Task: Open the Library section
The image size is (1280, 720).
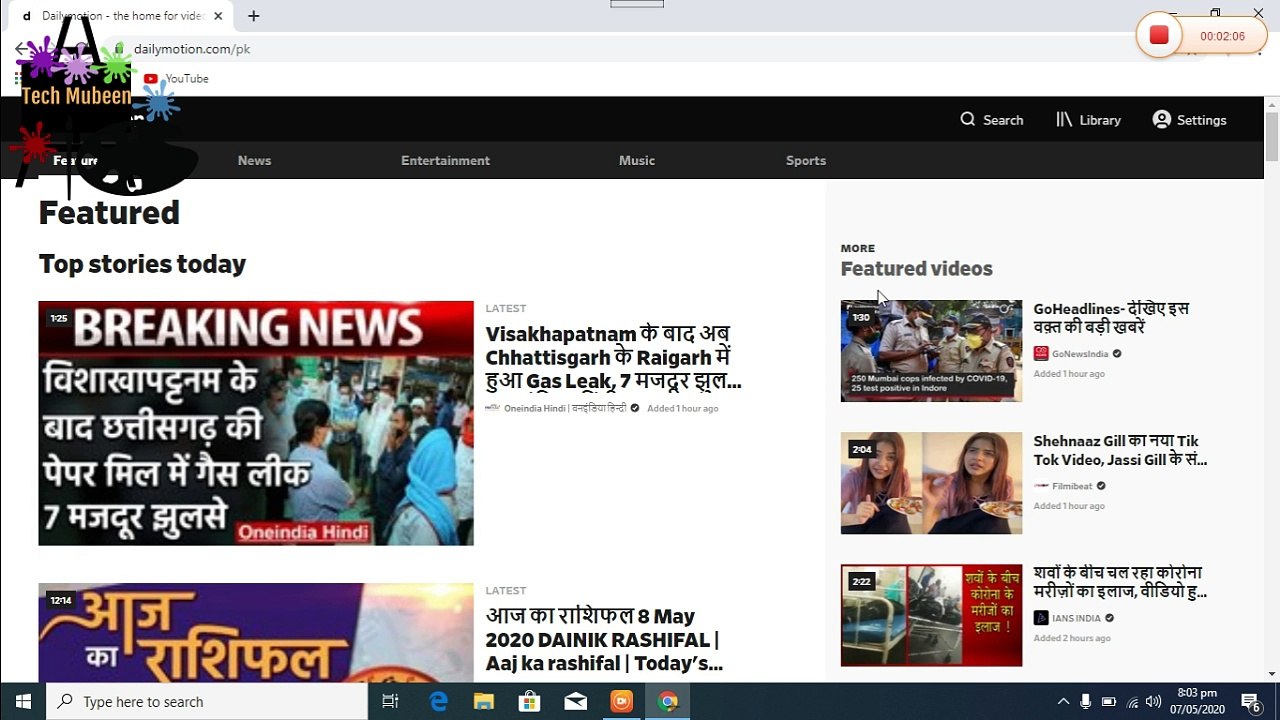Action: coord(1088,120)
